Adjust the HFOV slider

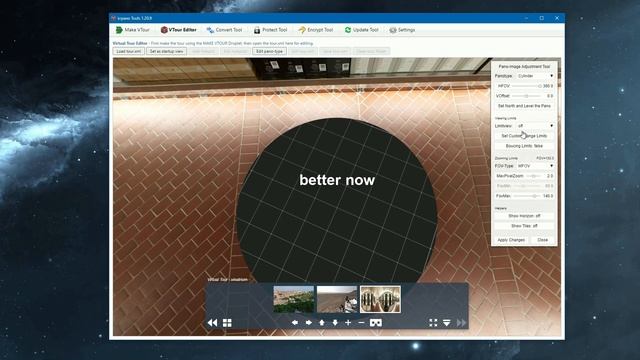pyautogui.click(x=527, y=86)
